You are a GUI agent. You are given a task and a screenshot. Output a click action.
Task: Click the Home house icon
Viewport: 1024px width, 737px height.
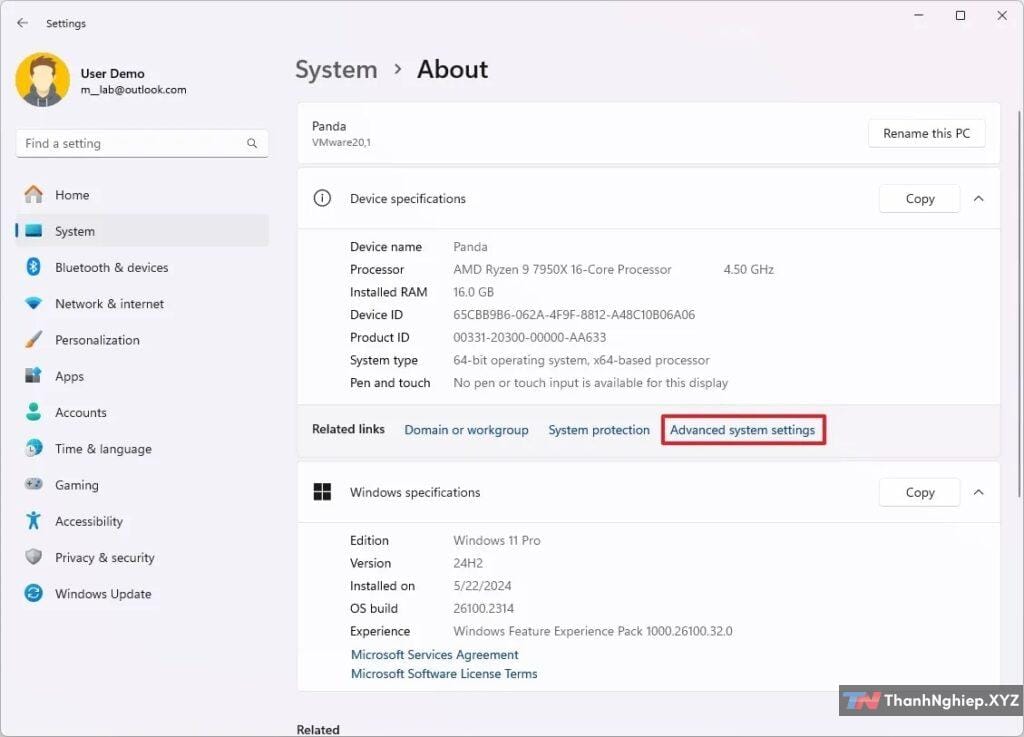tap(33, 195)
